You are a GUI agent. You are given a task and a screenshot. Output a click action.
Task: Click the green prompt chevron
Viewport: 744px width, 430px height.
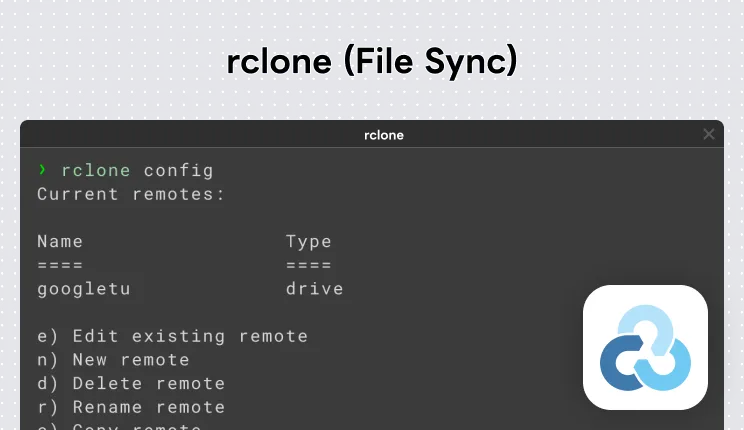pos(43,169)
